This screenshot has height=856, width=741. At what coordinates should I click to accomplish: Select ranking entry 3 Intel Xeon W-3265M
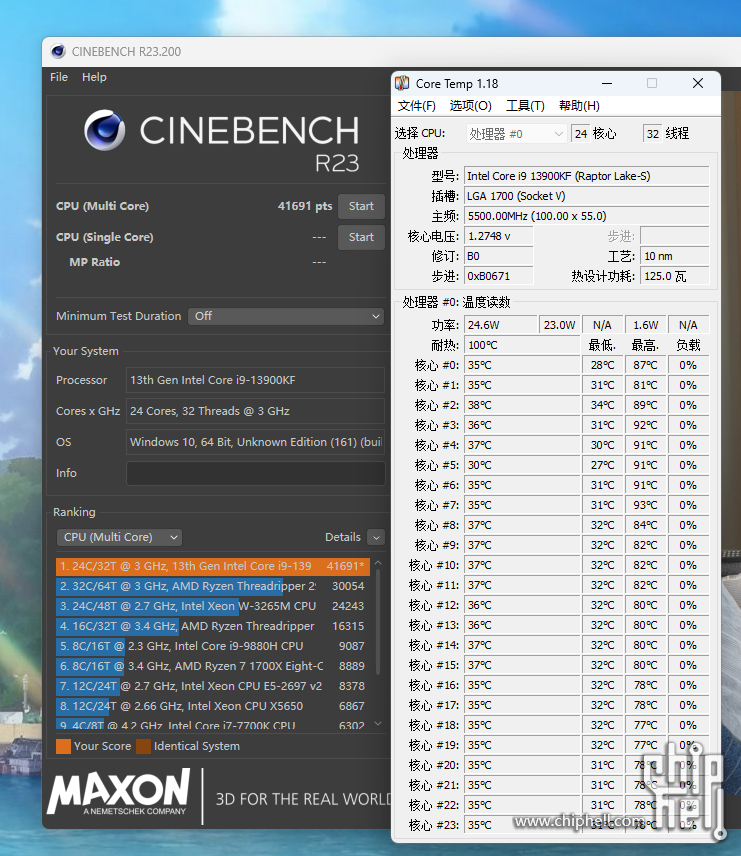[x=213, y=607]
